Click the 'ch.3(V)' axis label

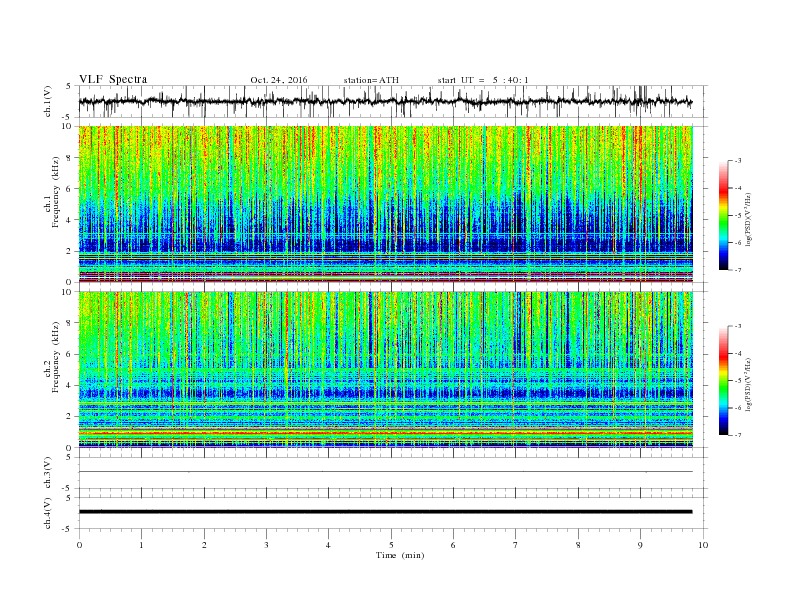tap(48, 473)
